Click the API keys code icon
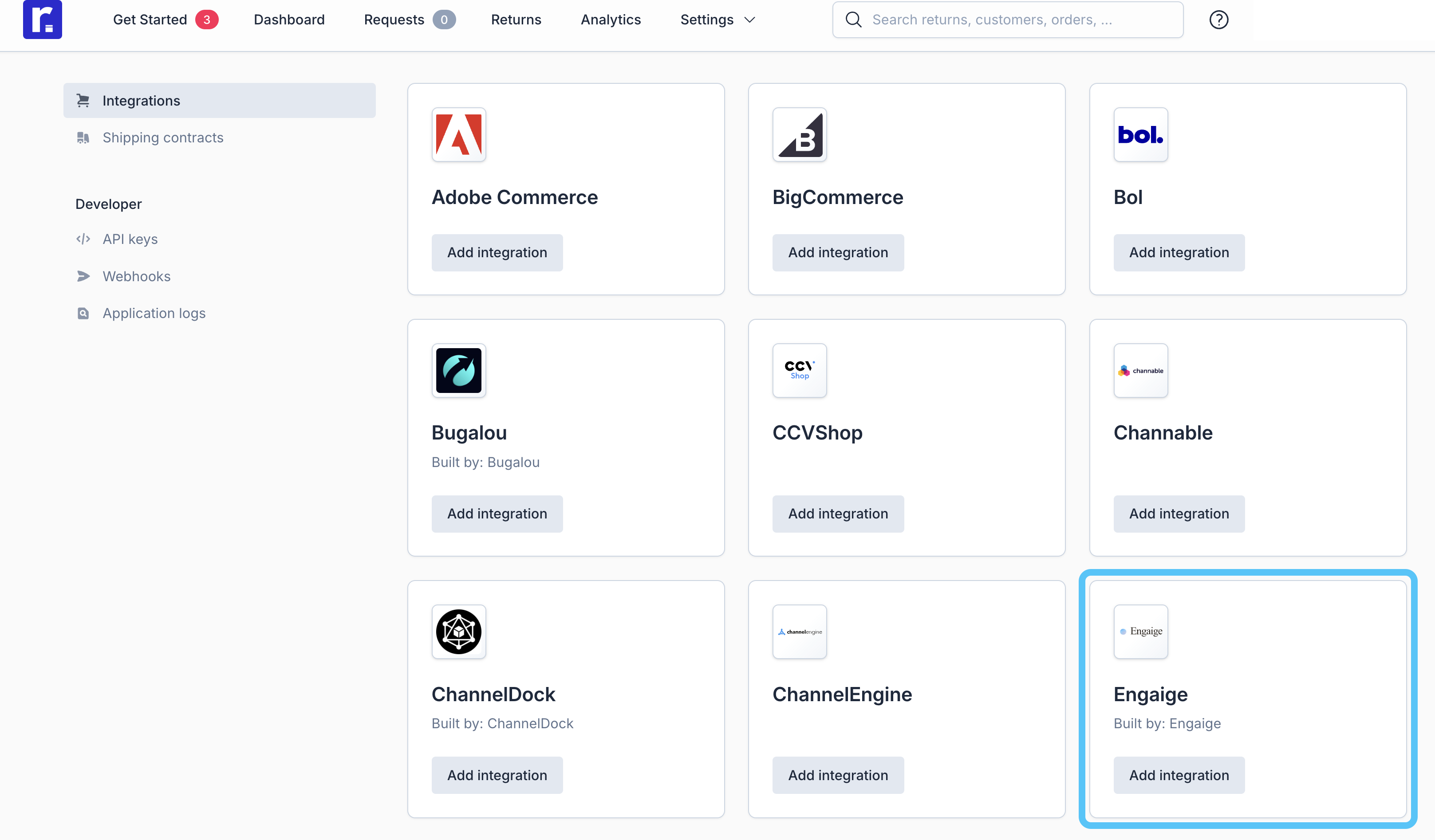 click(x=83, y=239)
